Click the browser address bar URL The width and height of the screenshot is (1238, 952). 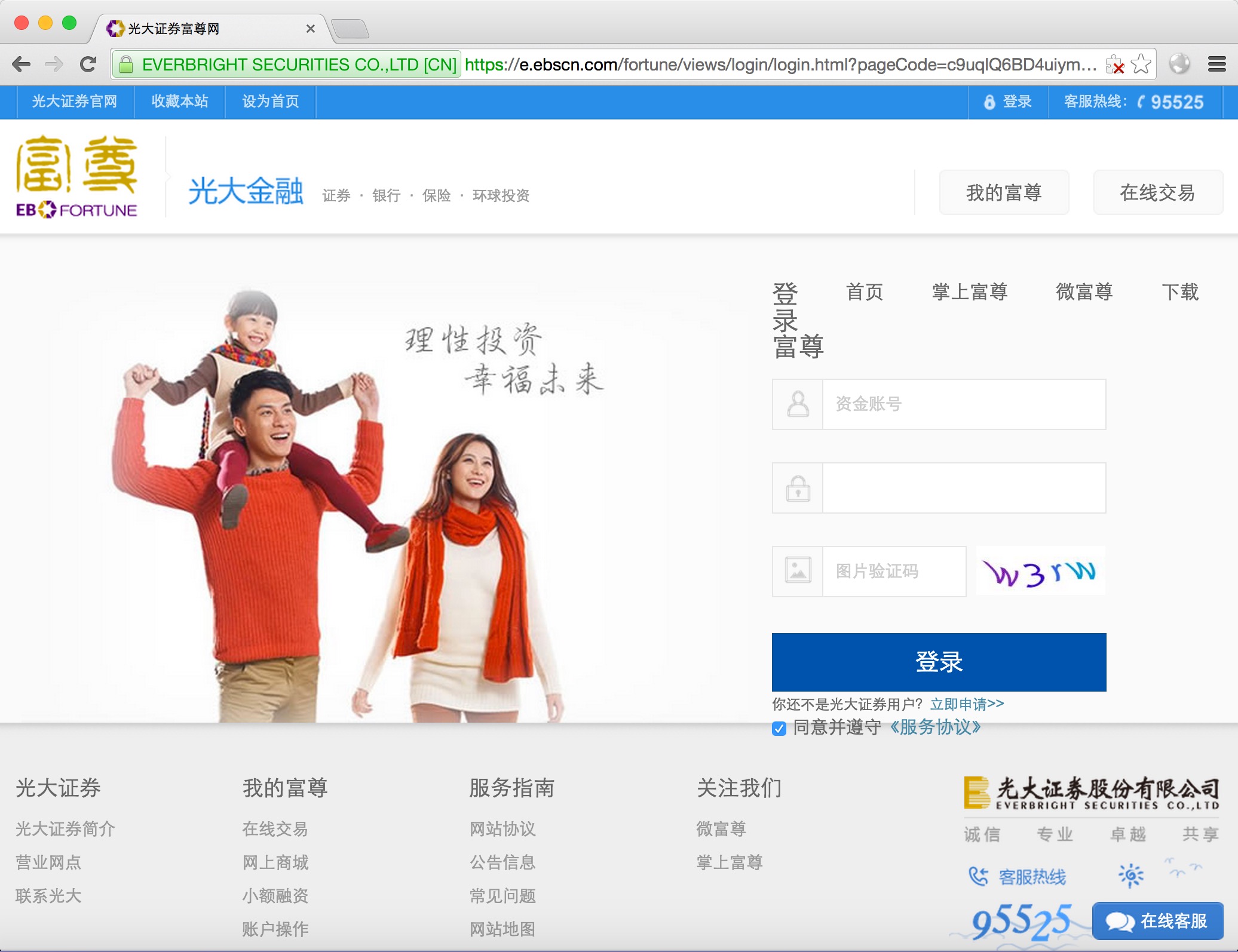pyautogui.click(x=780, y=64)
